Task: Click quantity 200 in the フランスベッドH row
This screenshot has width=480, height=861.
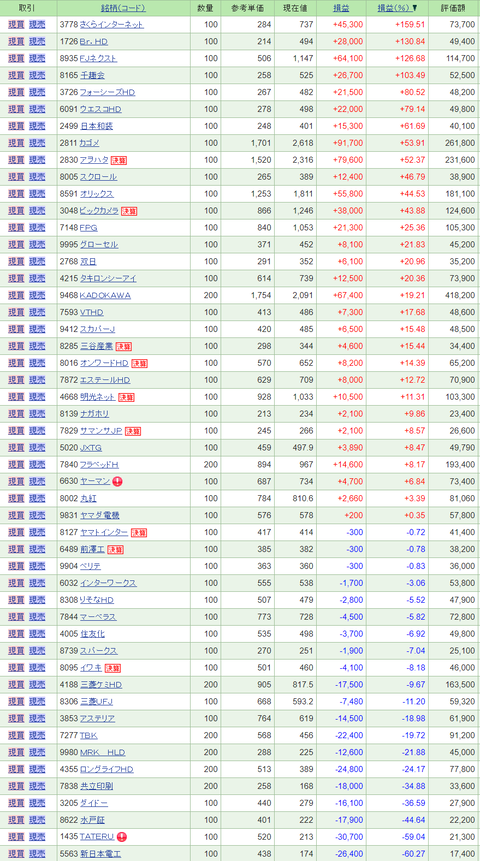Action: 210,465
